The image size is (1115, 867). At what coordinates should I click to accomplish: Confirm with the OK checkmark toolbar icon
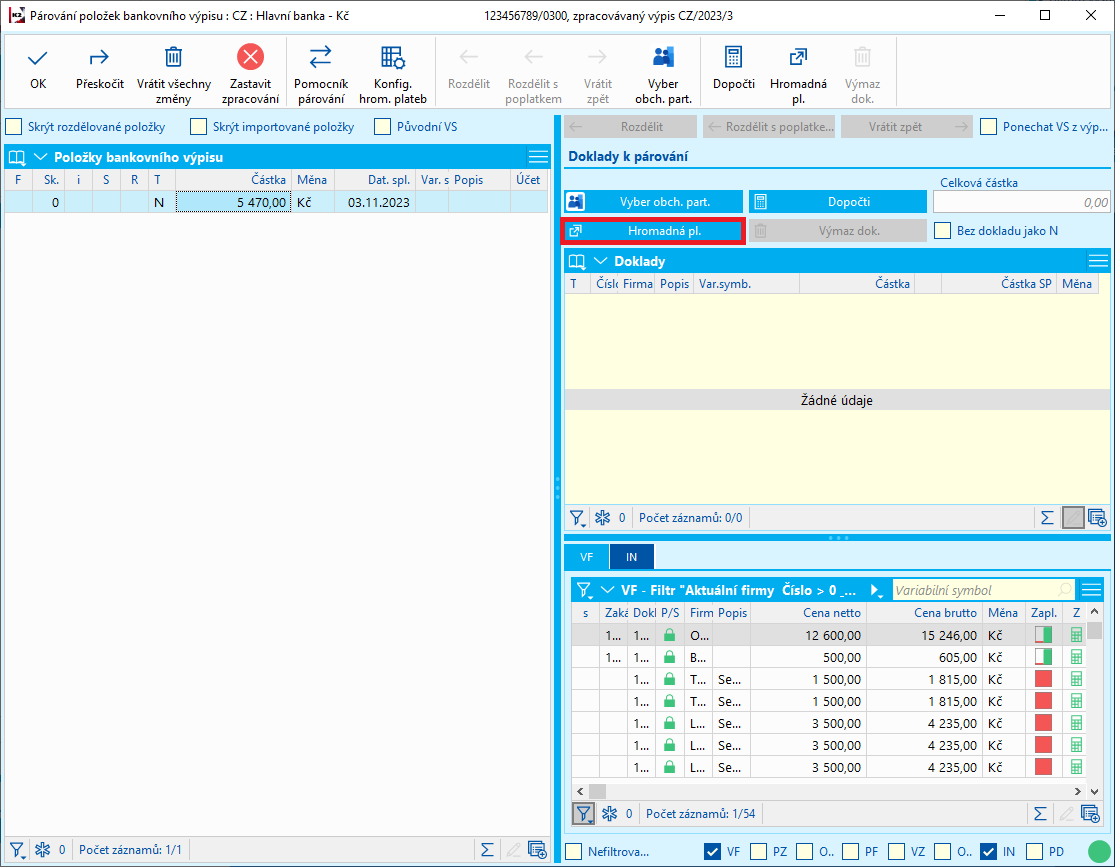[x=38, y=58]
